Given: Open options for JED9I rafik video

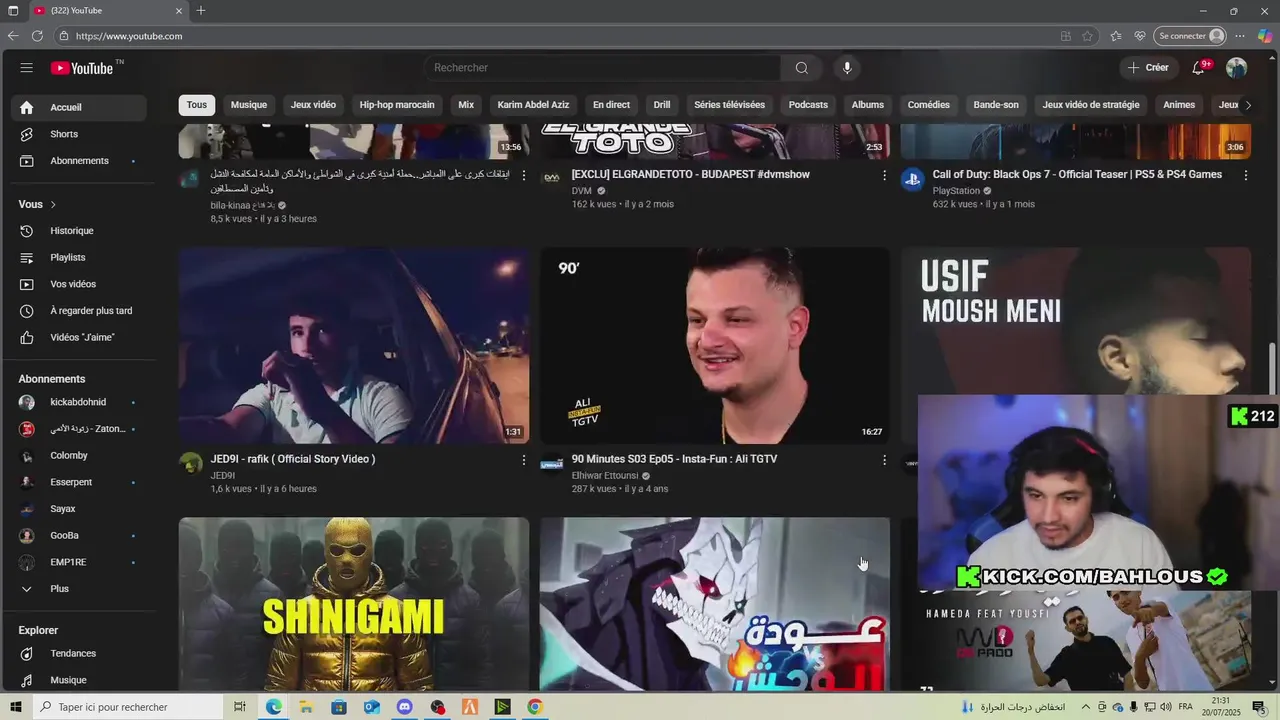Looking at the screenshot, I should pos(523,460).
